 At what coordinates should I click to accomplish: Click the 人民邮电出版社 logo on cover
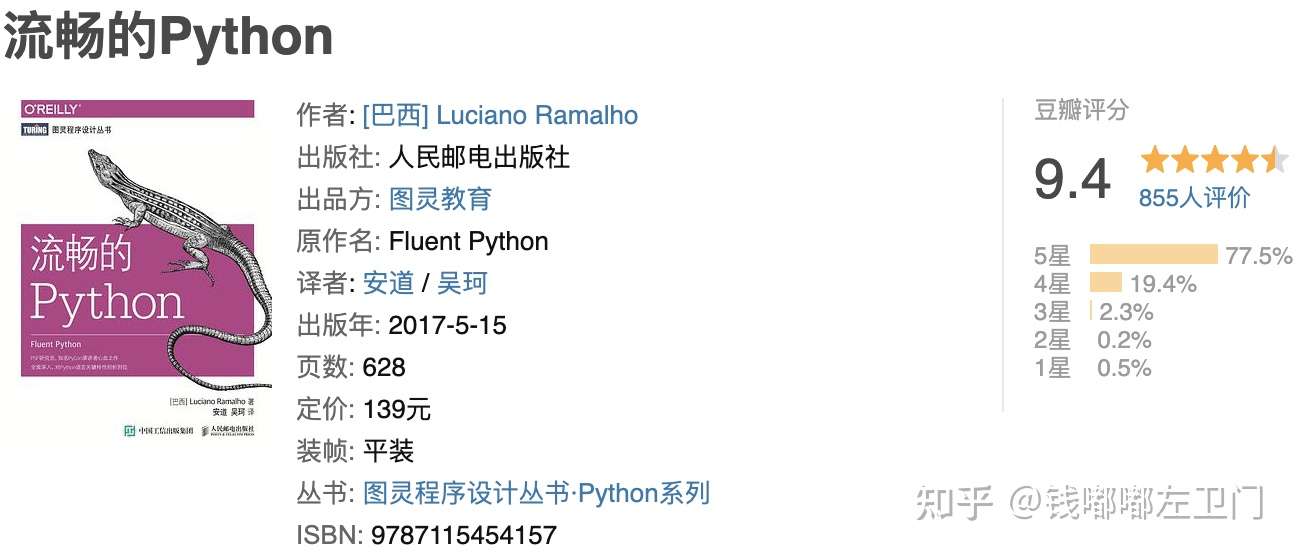(228, 430)
